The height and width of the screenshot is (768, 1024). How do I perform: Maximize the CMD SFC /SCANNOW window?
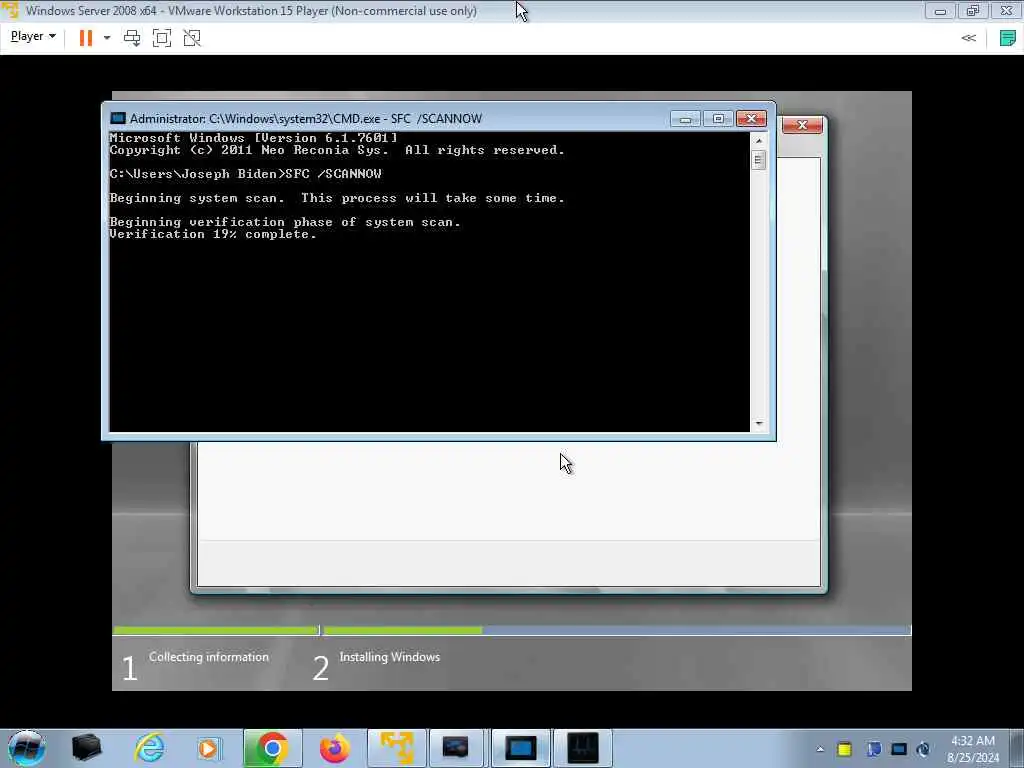click(x=718, y=119)
